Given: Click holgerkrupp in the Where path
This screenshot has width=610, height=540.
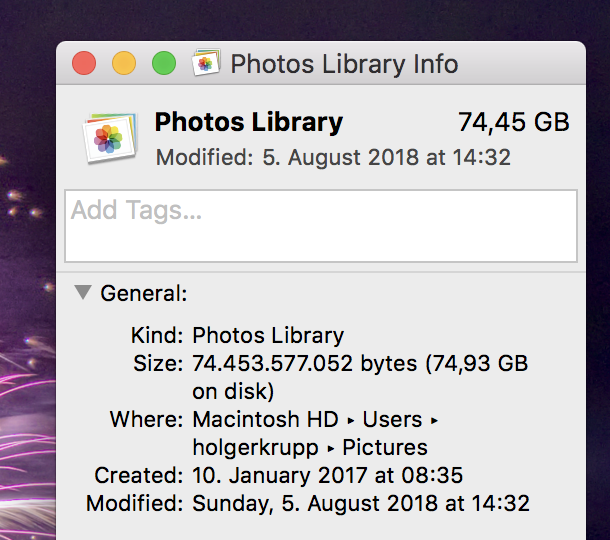Looking at the screenshot, I should click(255, 448).
